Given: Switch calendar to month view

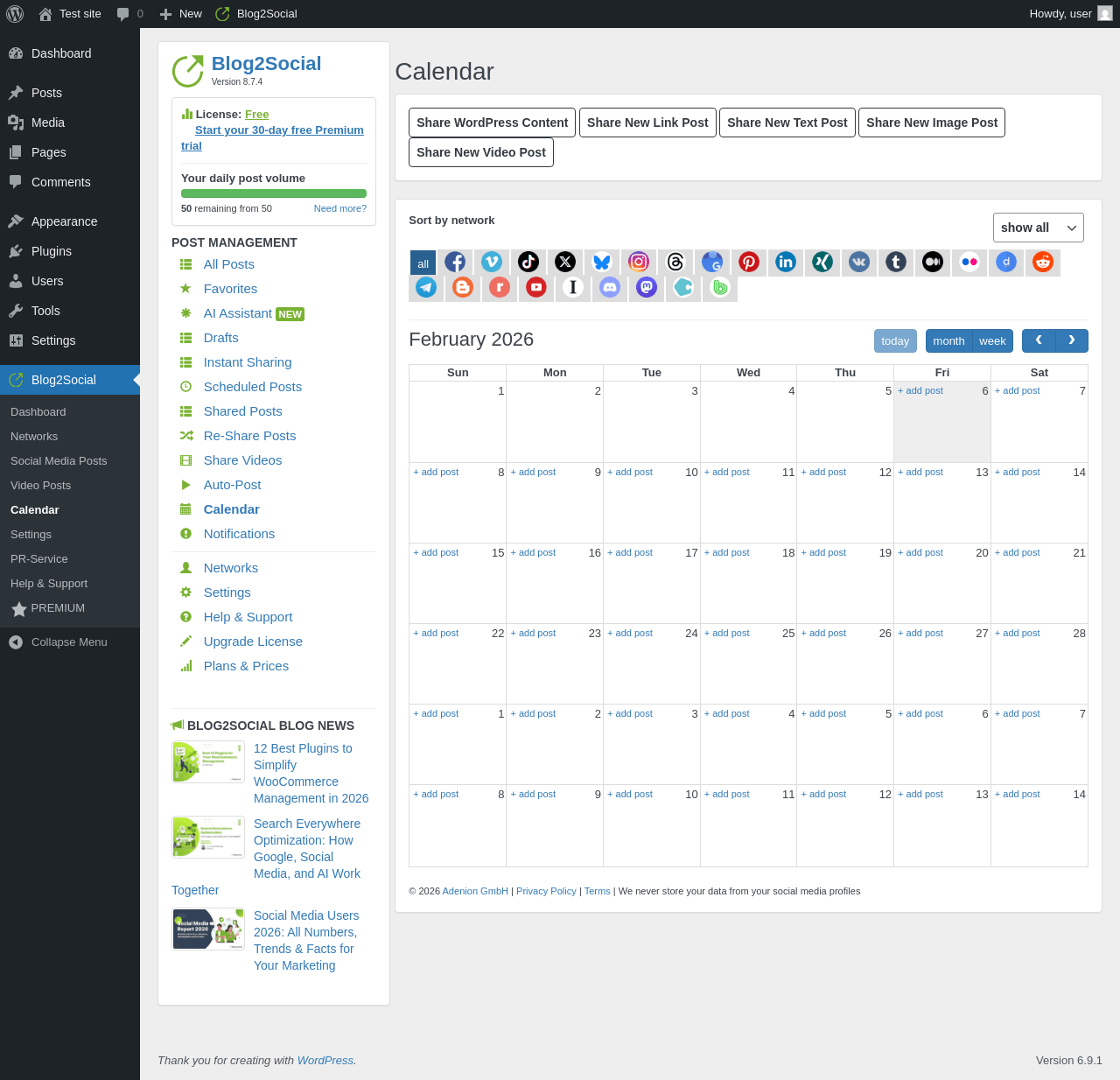Looking at the screenshot, I should [948, 341].
